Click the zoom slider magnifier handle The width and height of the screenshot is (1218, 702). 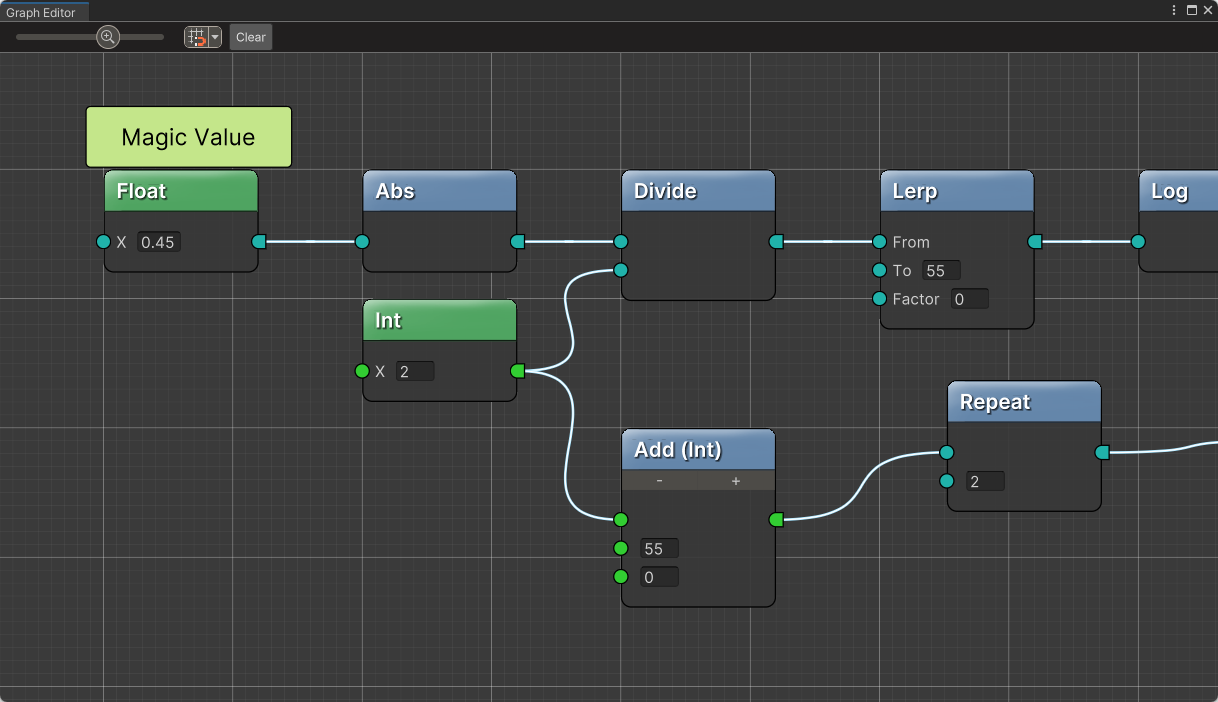108,37
